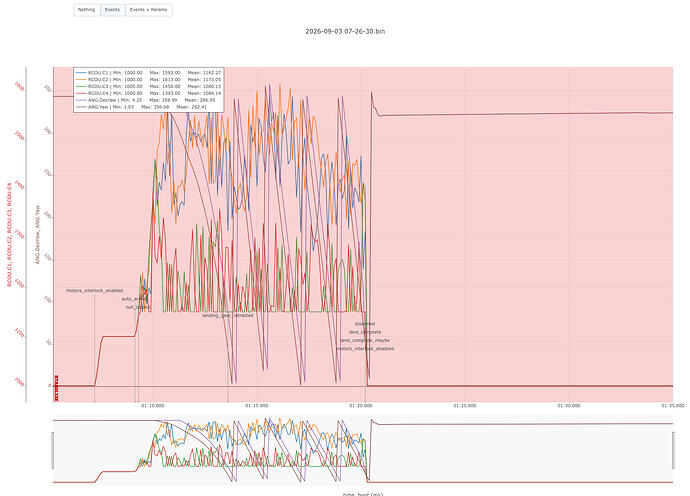This screenshot has height=496, width=690.
Task: Click the 'land_complete_maybe' event label
Action: (365, 340)
